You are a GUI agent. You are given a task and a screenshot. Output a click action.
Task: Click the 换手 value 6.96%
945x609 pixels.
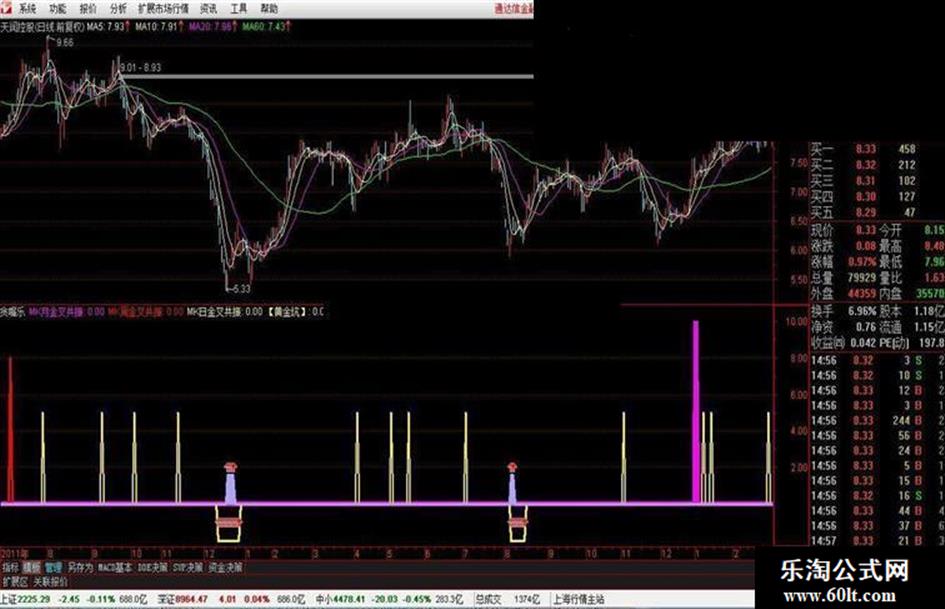tap(862, 311)
